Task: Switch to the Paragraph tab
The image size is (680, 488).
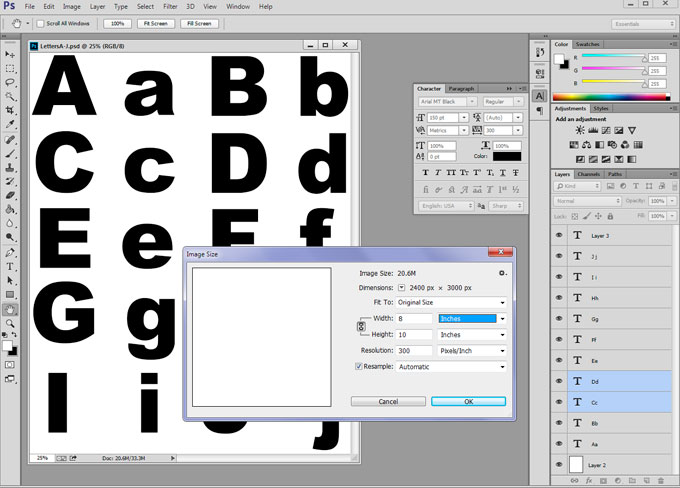Action: click(461, 88)
